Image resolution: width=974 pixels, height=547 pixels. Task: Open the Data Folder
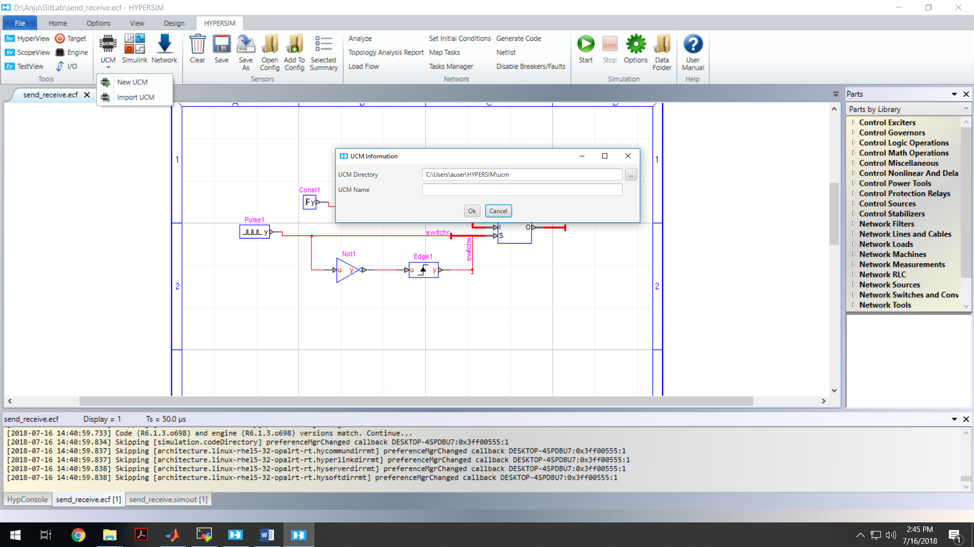click(662, 53)
